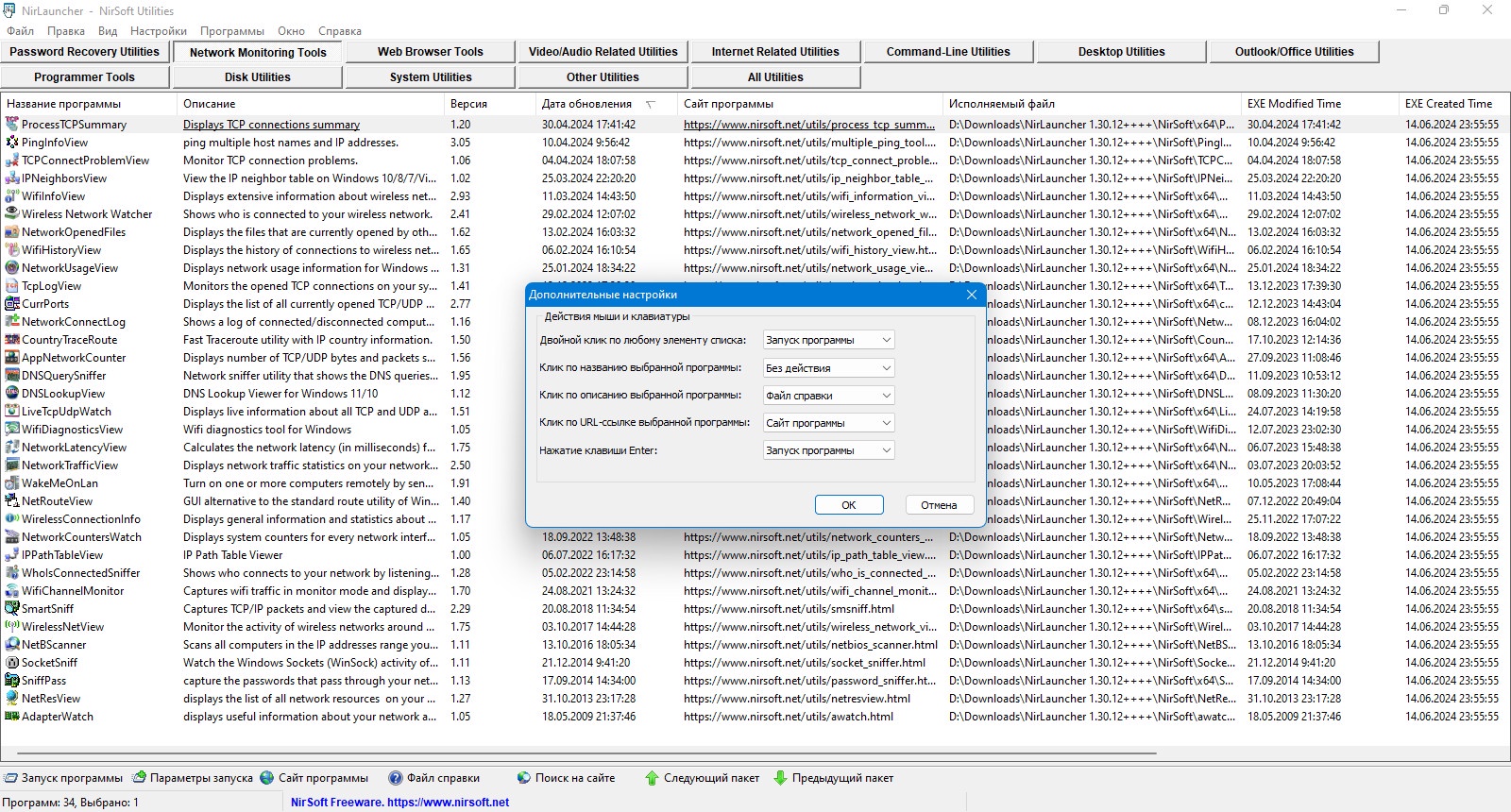Click the WakeMeOnLan icon
1511x812 pixels.
coord(12,483)
